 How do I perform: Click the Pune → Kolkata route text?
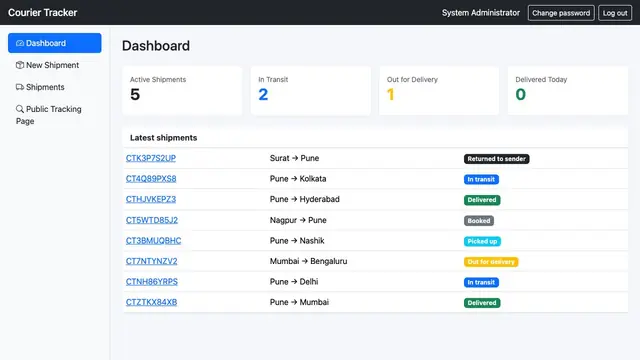click(x=298, y=179)
